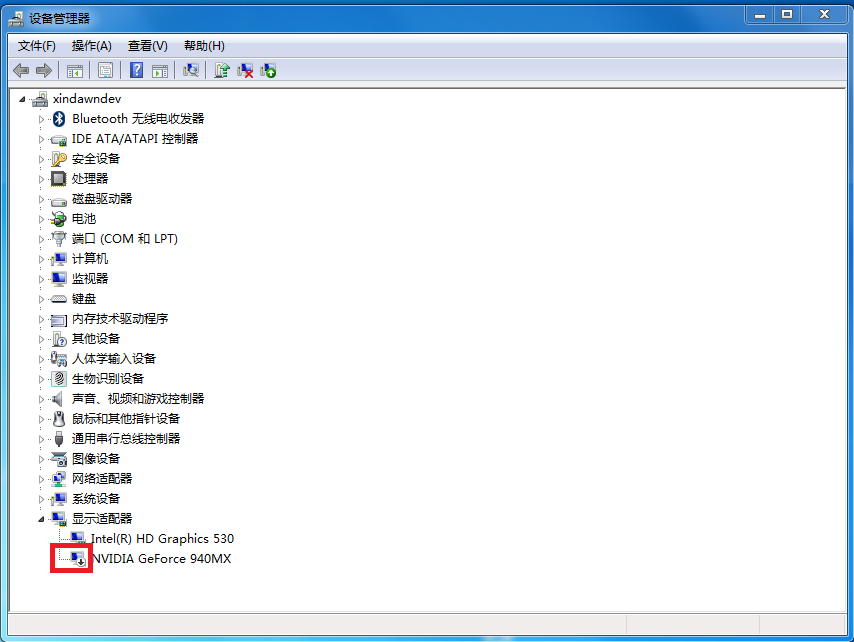Screen dimensions: 854x642
Task: Select the 磁盘驱动器 tree item
Action: click(x=102, y=199)
